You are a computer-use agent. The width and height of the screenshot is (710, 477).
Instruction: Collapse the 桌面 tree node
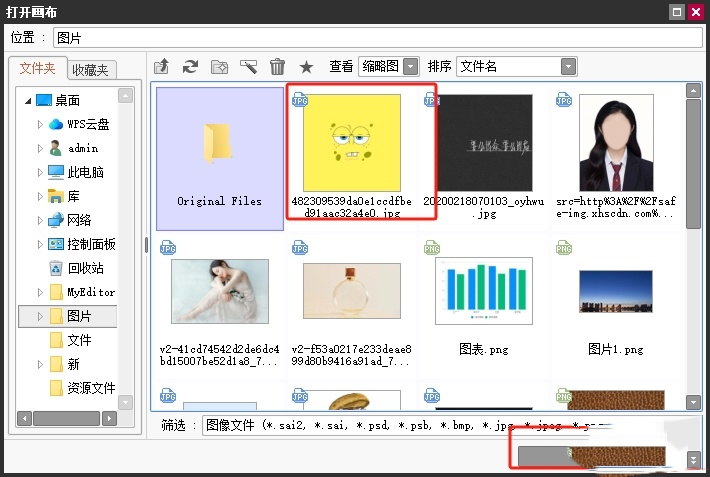click(x=28, y=101)
